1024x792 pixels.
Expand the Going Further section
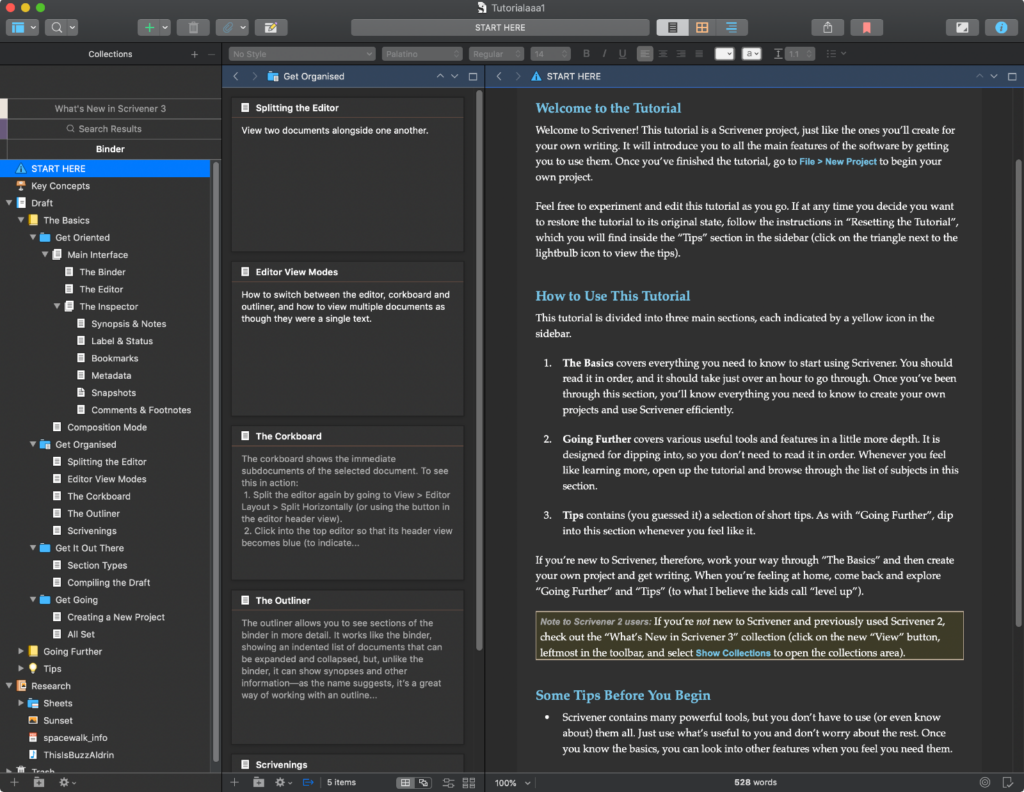point(21,651)
